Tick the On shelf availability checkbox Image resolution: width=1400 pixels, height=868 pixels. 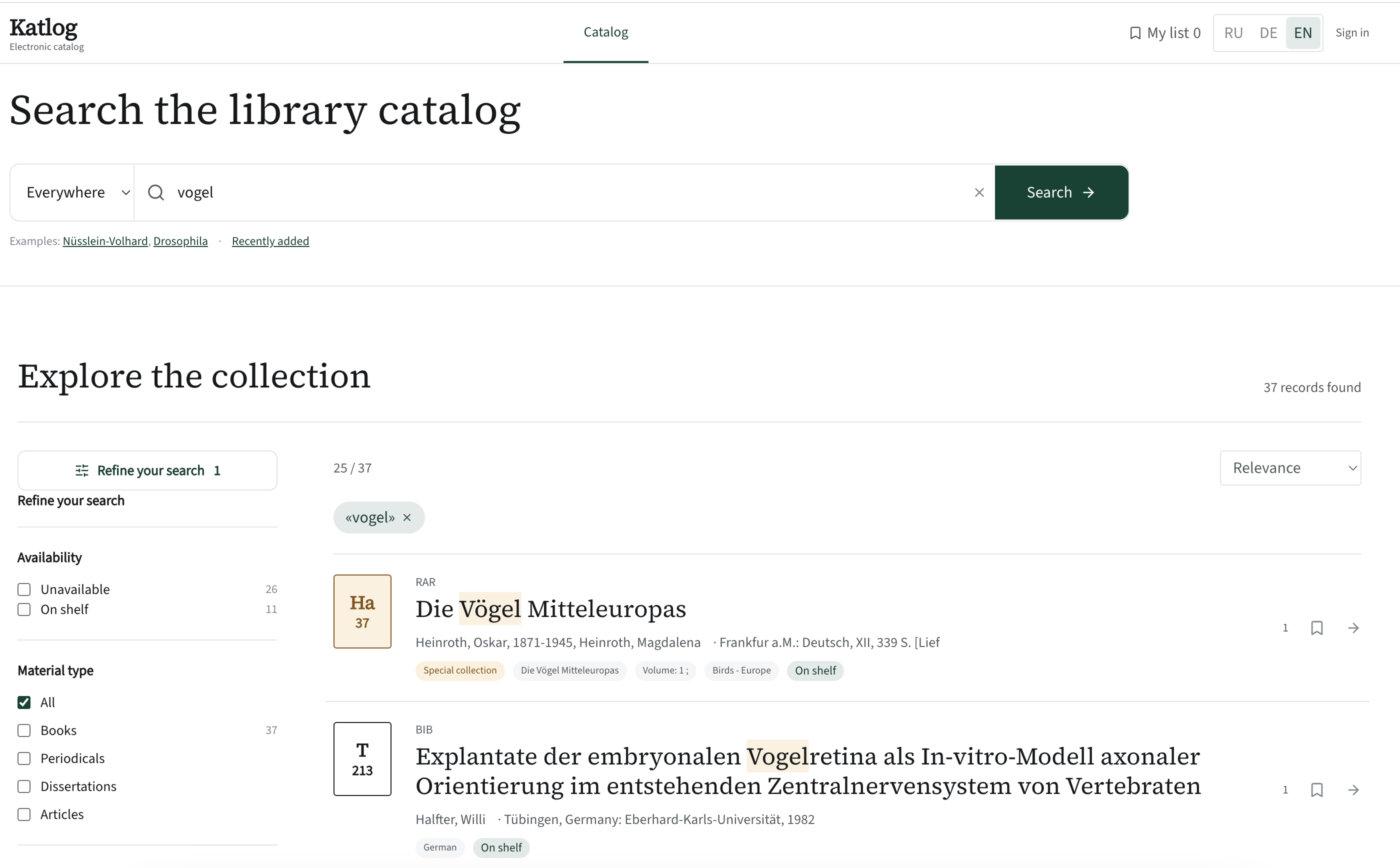point(24,609)
